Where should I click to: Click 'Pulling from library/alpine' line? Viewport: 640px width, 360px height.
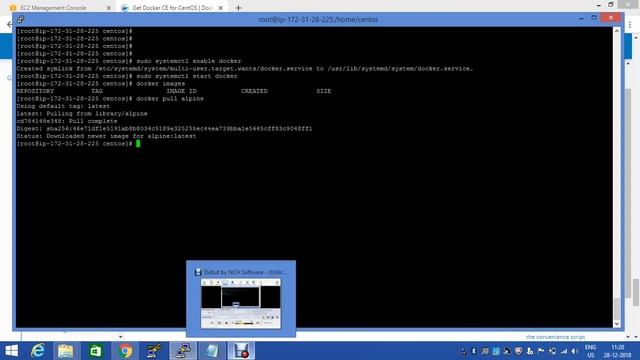(x=82, y=113)
